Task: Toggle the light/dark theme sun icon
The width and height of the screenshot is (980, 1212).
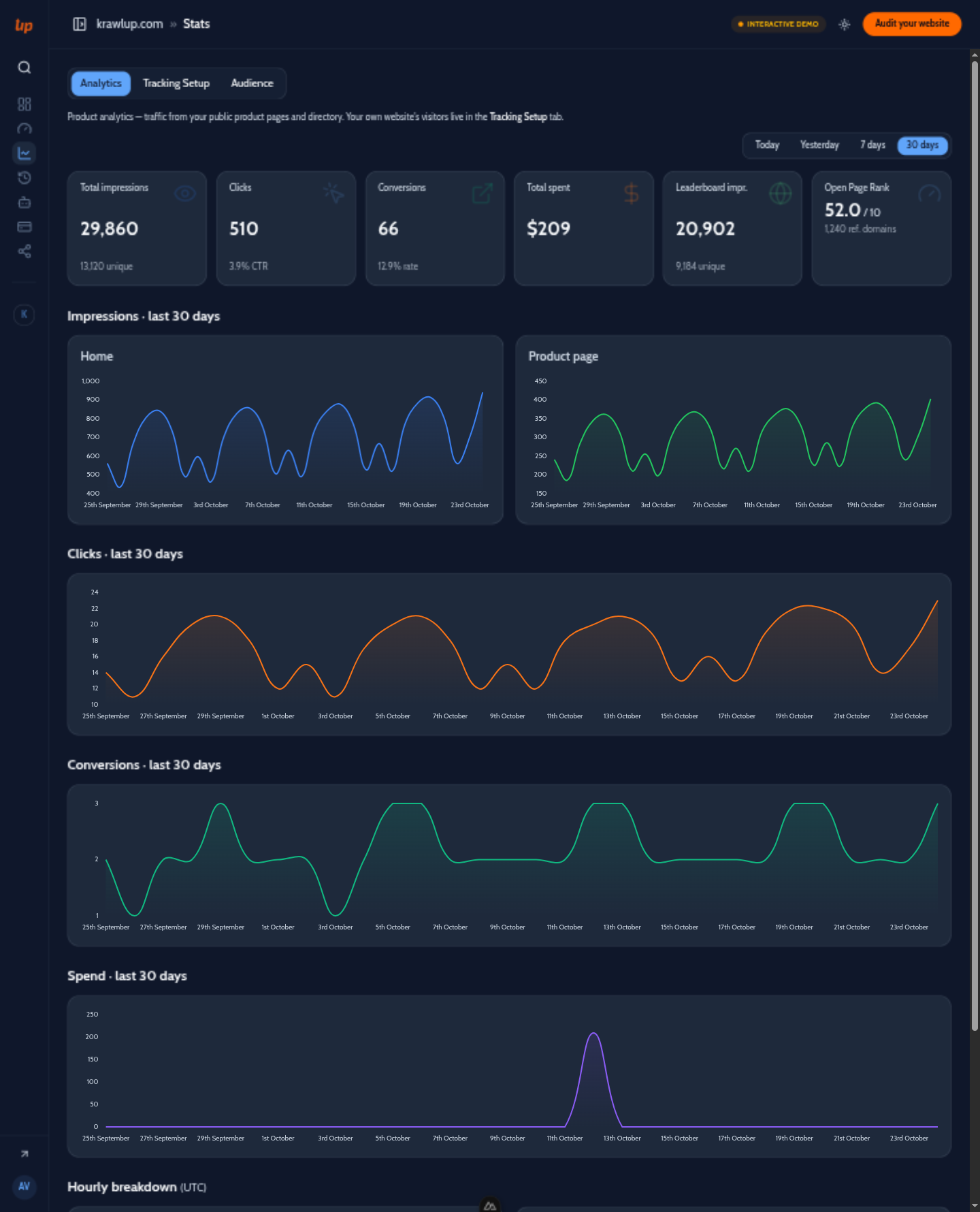Action: pos(844,24)
